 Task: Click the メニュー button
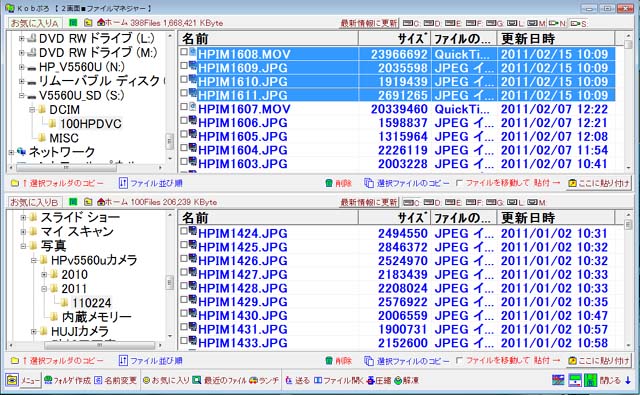[x=30, y=380]
